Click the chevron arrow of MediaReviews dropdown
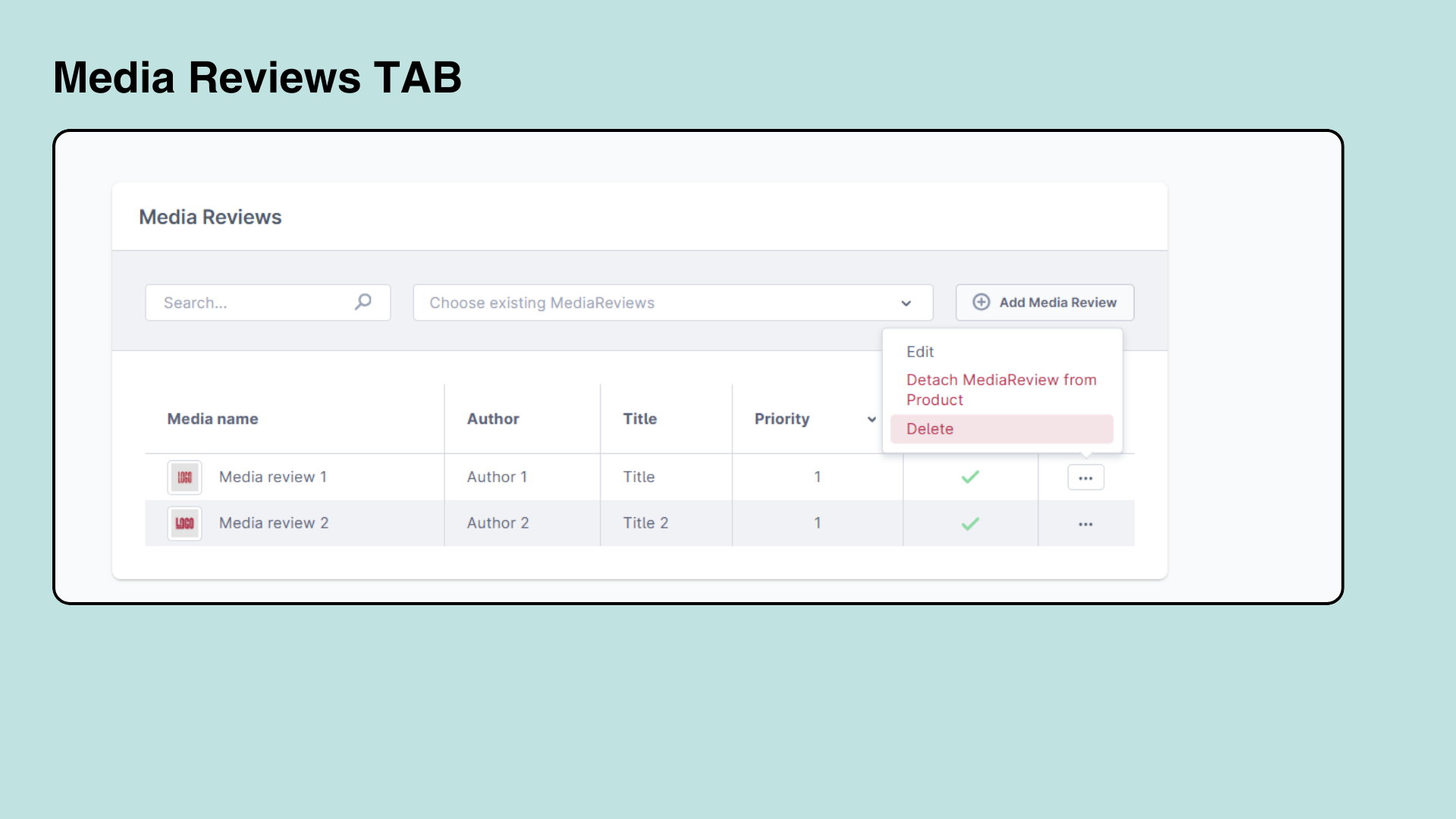The image size is (1456, 819). [906, 303]
